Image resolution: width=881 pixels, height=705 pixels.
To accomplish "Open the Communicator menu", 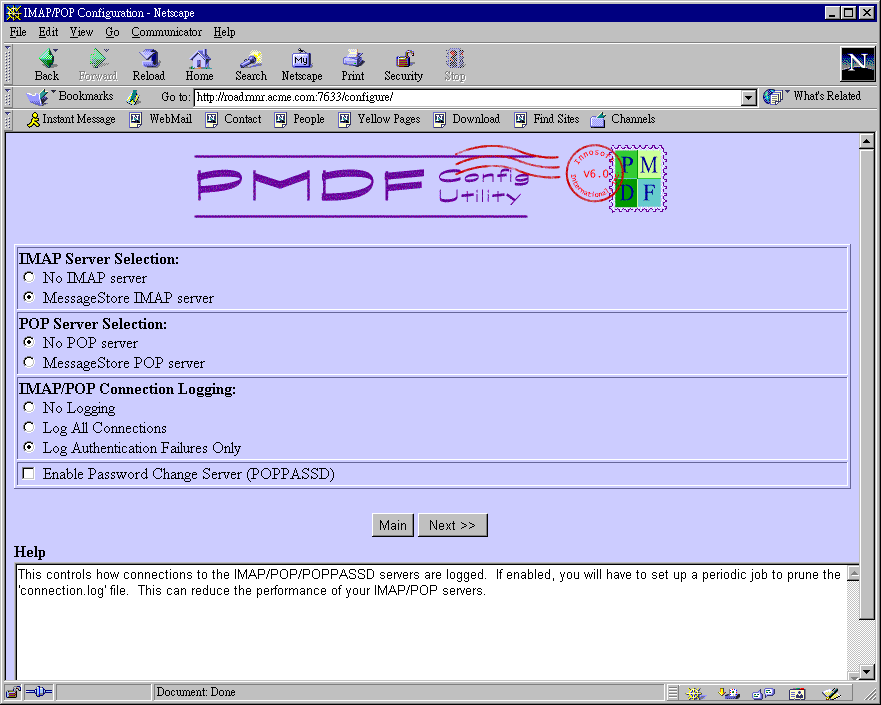I will click(166, 32).
